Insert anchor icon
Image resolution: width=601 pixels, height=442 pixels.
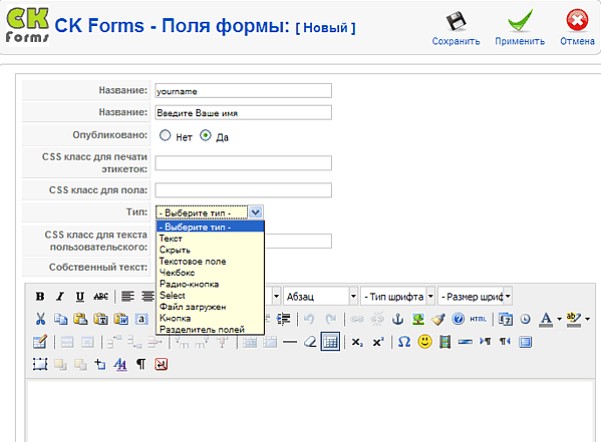pyautogui.click(x=397, y=319)
